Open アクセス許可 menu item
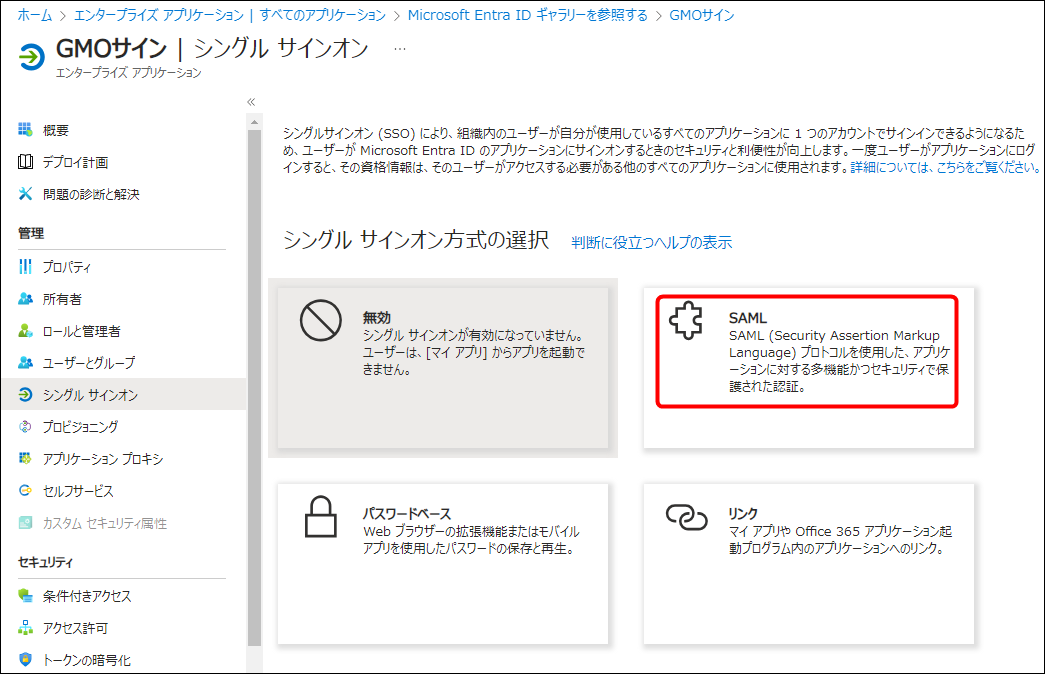The image size is (1045, 674). click(x=75, y=628)
